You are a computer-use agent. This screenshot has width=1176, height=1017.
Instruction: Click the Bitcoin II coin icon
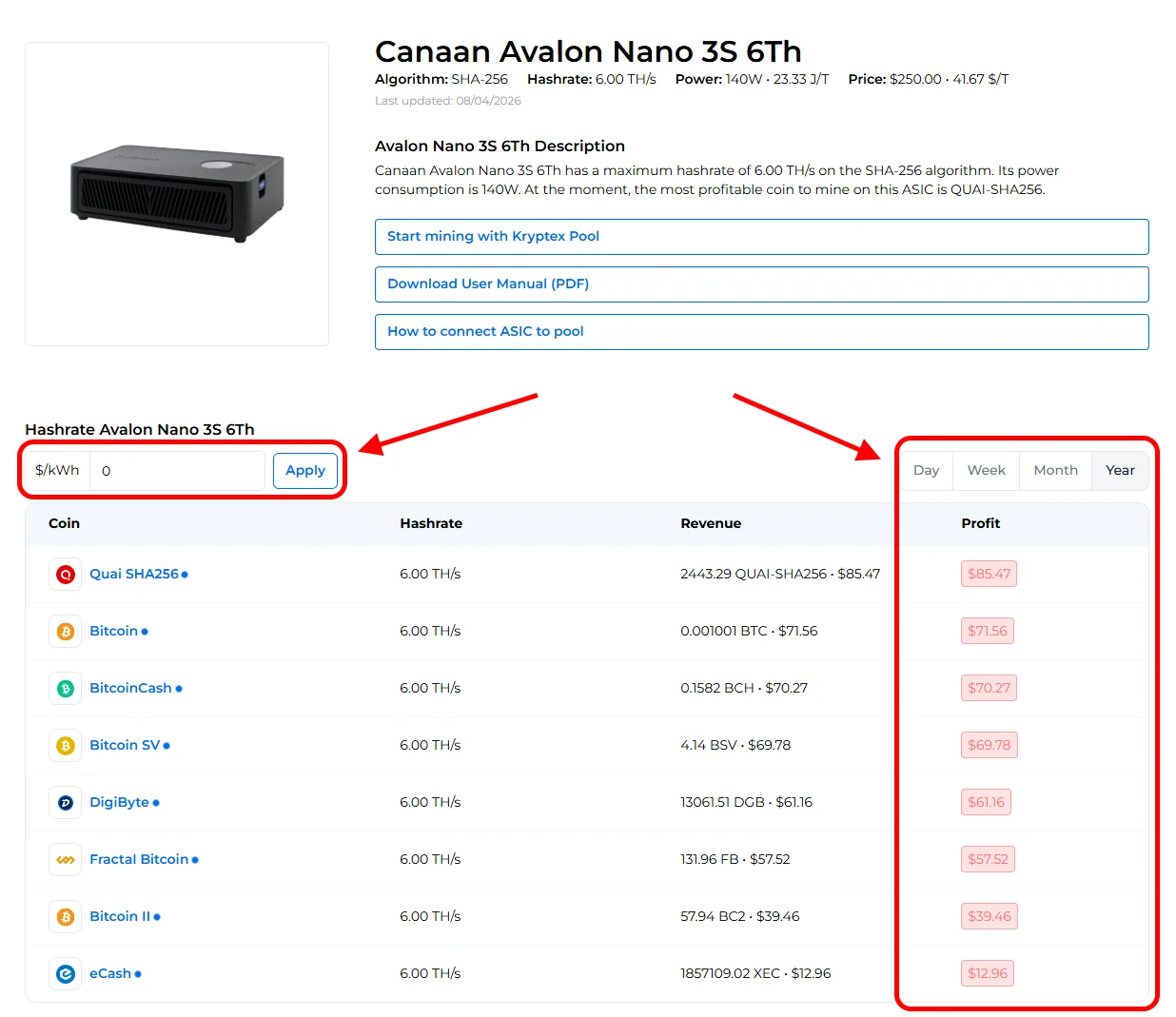coord(65,917)
